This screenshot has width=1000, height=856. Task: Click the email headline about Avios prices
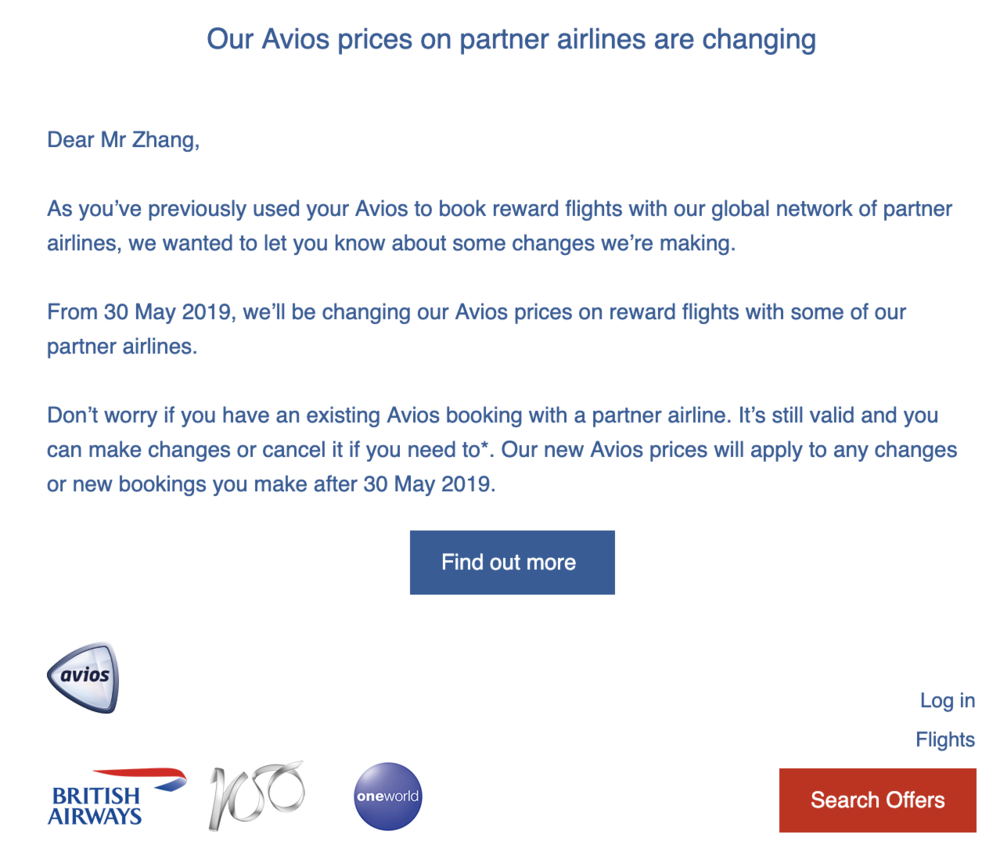pos(511,40)
